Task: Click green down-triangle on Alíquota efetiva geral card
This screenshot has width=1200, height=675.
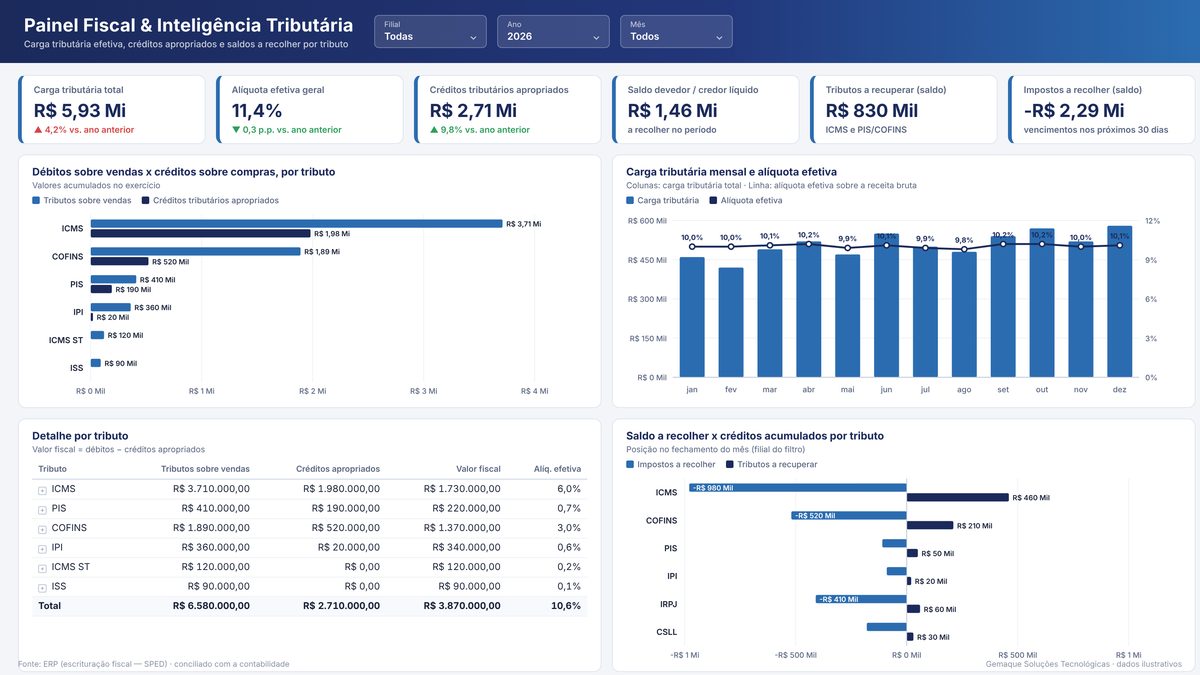Action: 236,130
